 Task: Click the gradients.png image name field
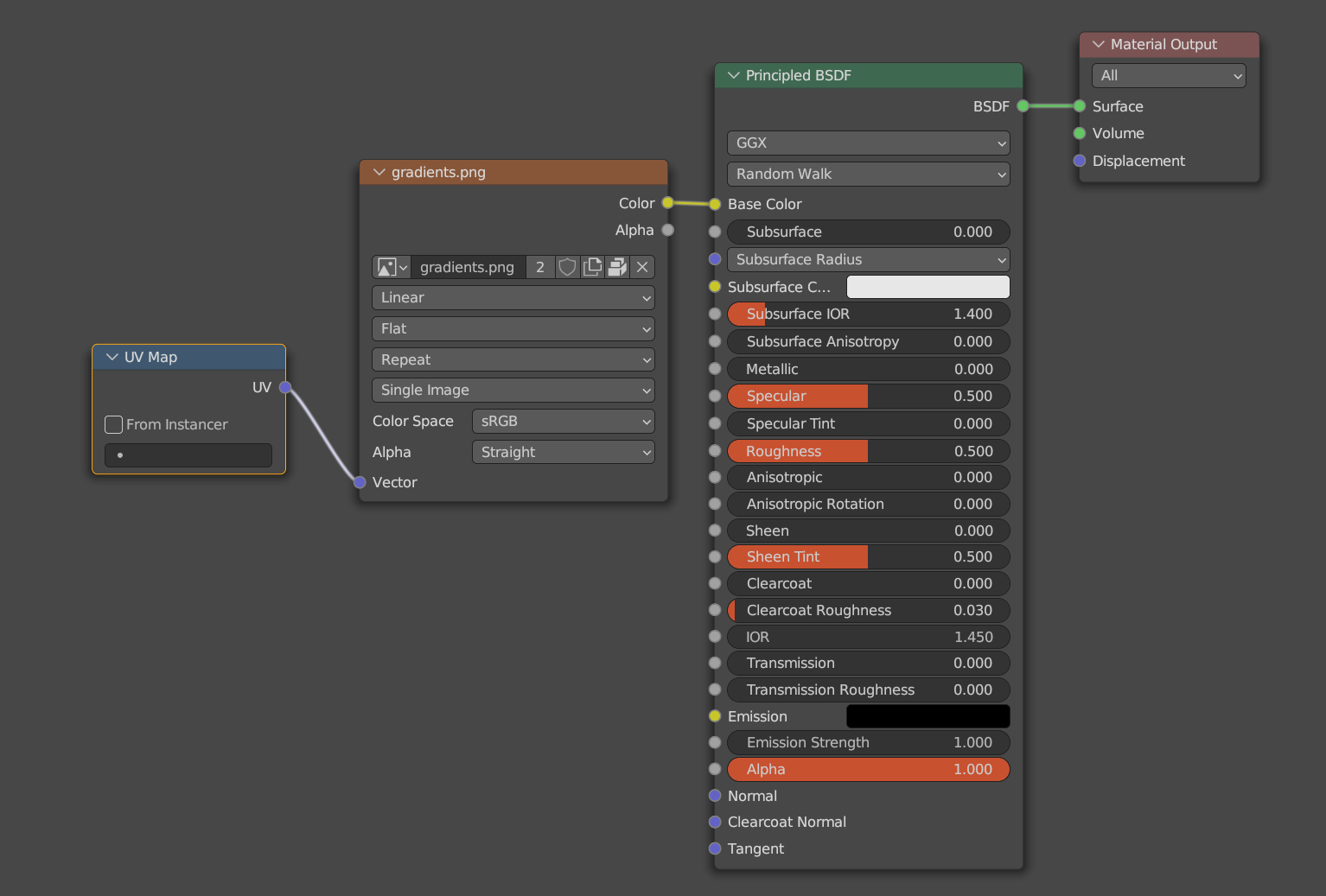pyautogui.click(x=468, y=267)
